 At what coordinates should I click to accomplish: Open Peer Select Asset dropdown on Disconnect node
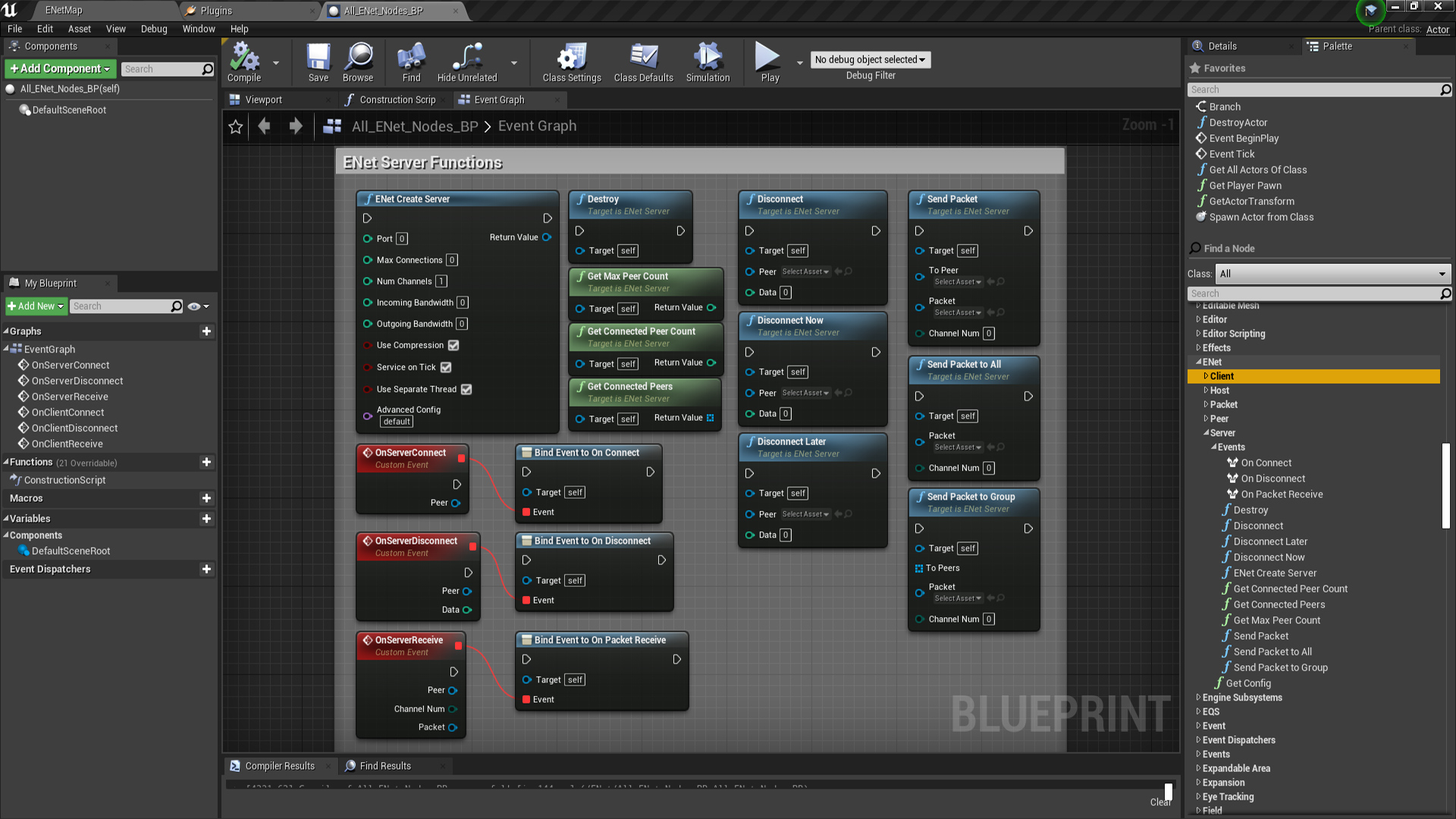click(805, 271)
